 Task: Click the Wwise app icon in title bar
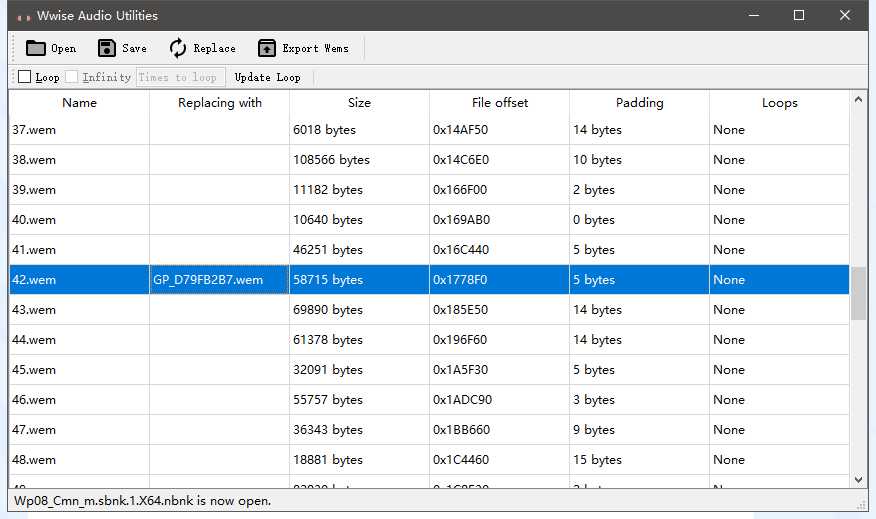click(24, 16)
